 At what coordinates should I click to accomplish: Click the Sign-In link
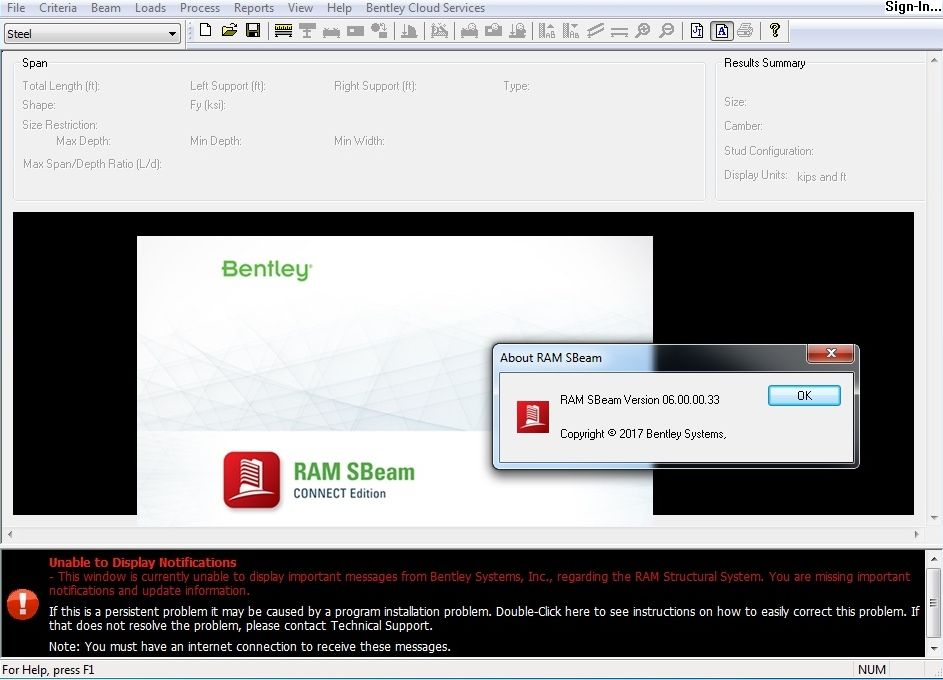tap(912, 7)
